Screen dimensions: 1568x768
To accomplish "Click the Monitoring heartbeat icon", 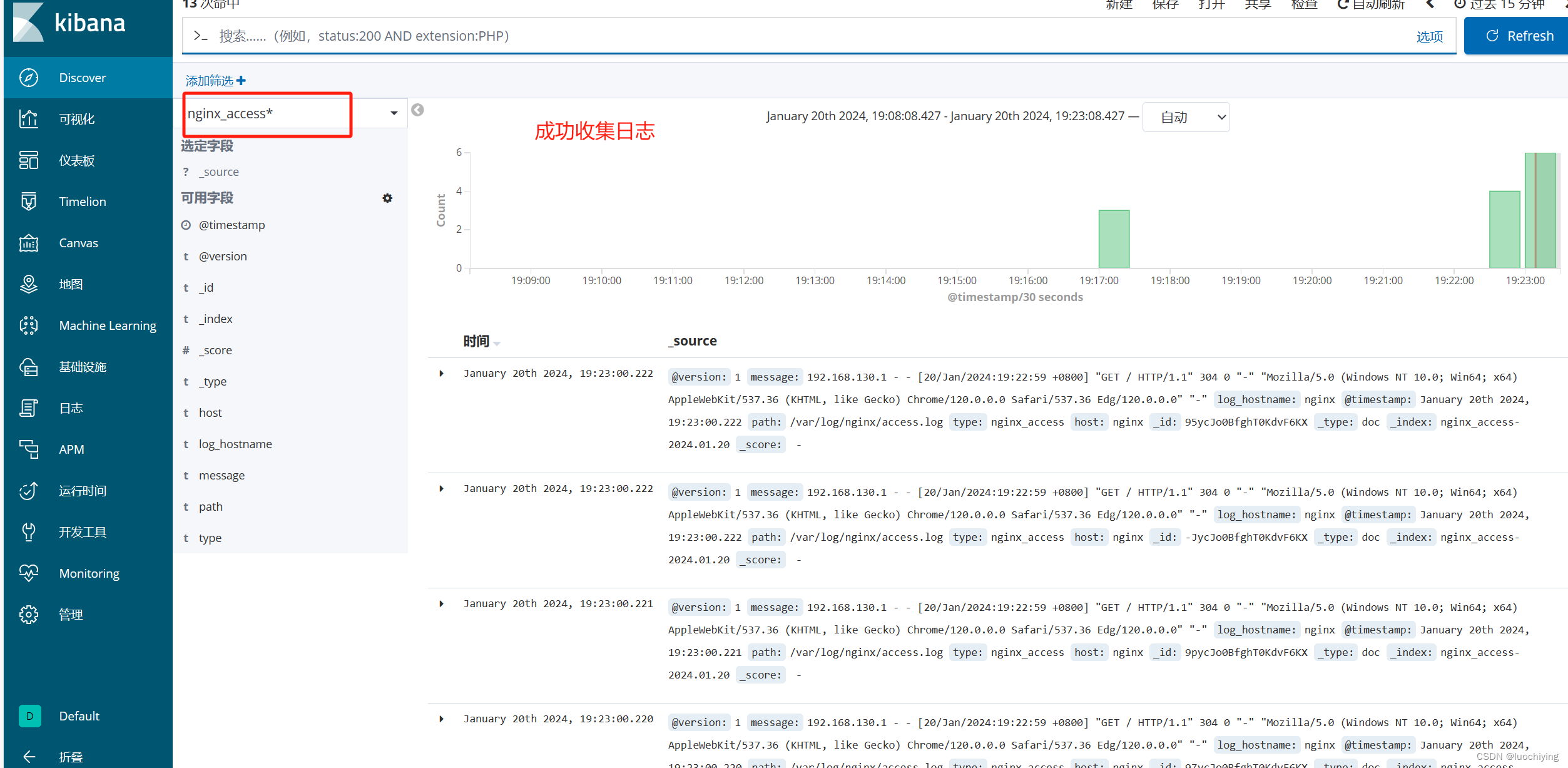I will (29, 573).
